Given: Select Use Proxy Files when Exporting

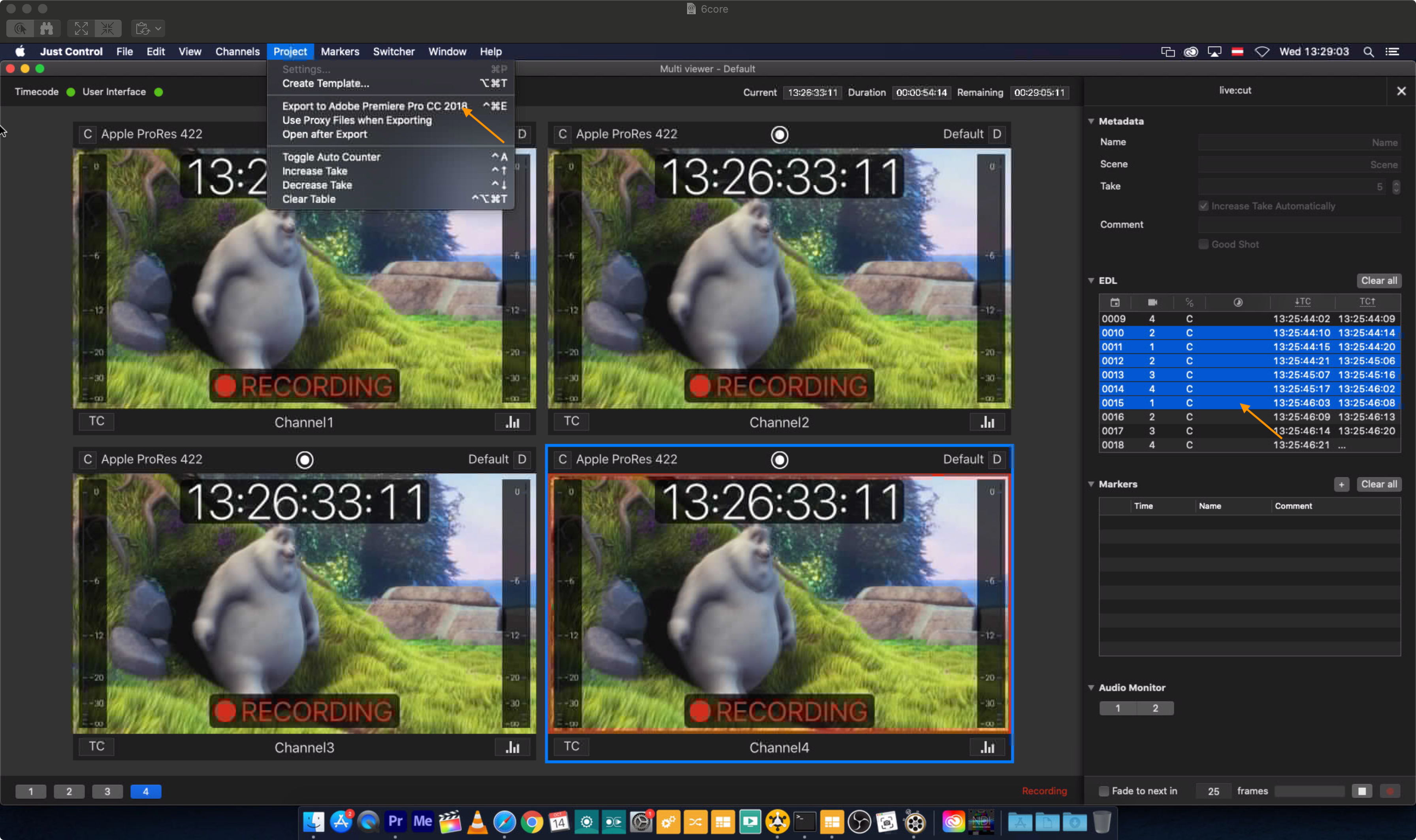Looking at the screenshot, I should click(x=390, y=120).
